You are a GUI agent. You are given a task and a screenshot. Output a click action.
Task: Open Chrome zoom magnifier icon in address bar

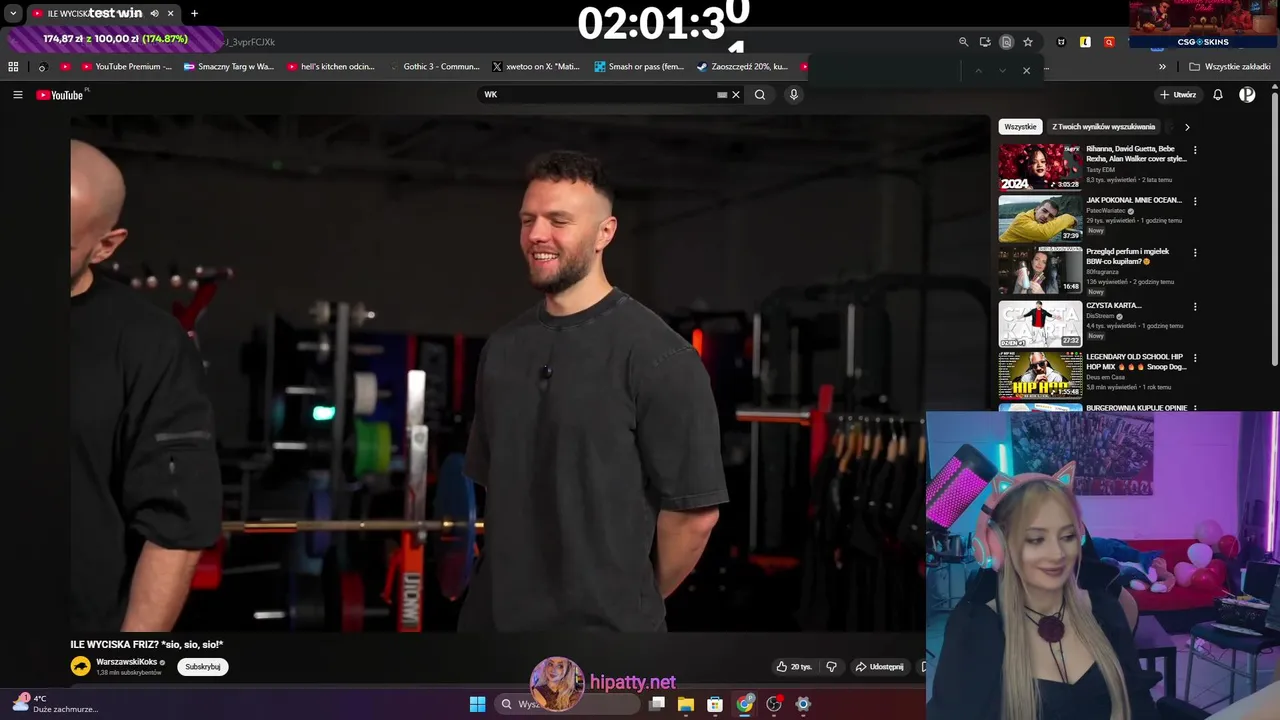coord(963,42)
